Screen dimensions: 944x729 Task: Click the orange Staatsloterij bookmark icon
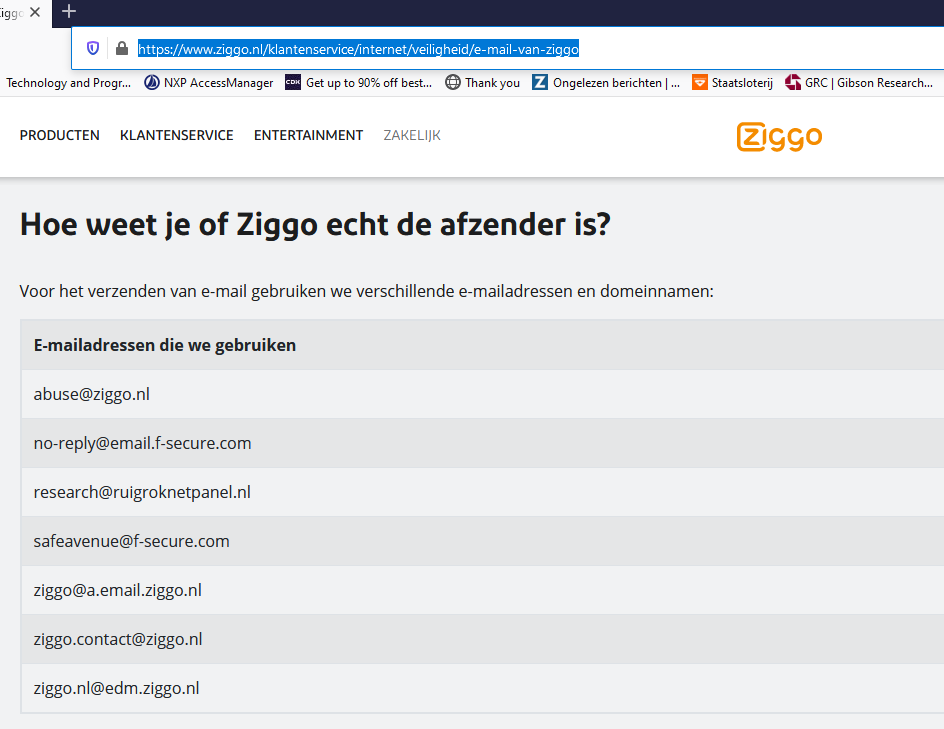coord(700,82)
